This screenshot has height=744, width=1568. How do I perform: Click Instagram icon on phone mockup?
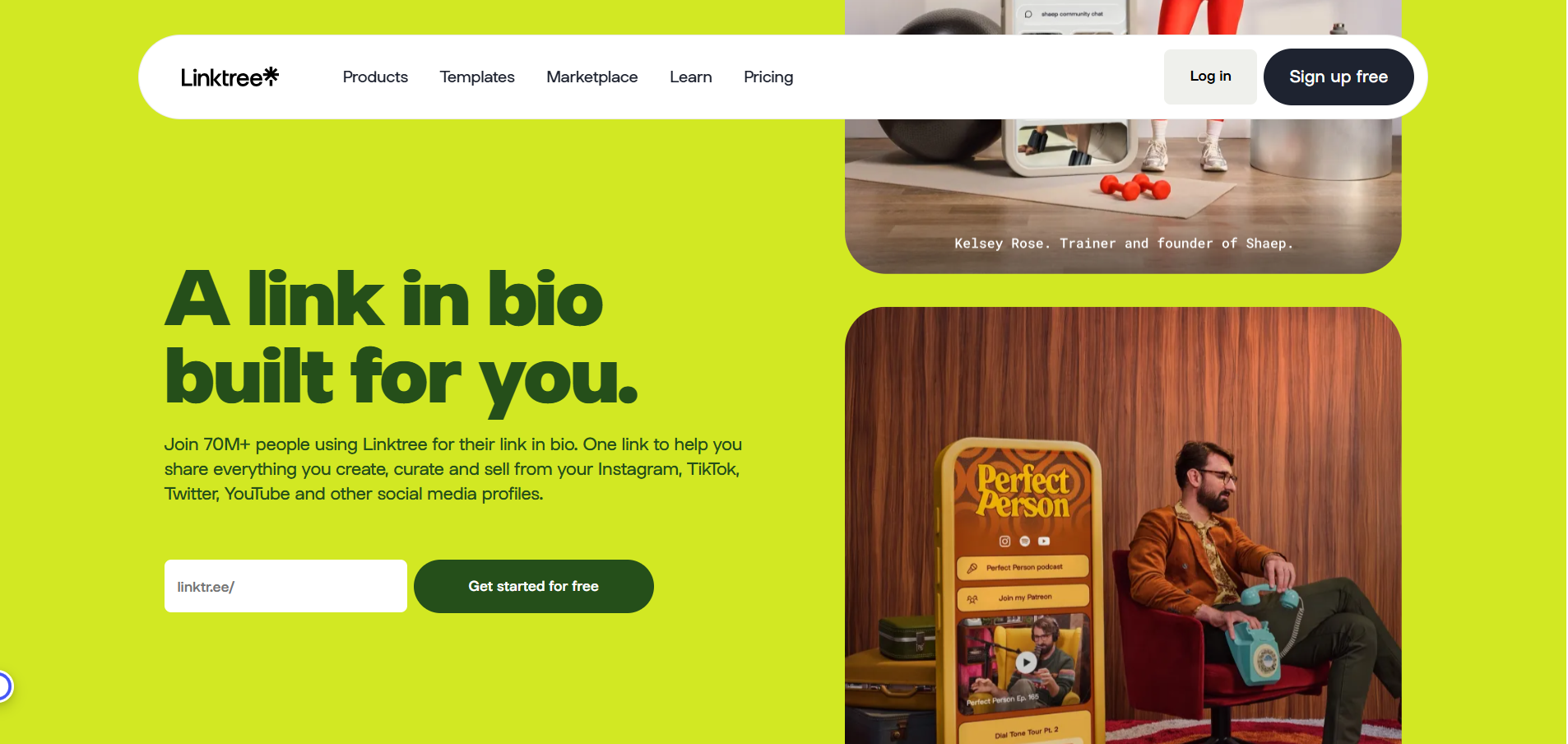(1004, 541)
